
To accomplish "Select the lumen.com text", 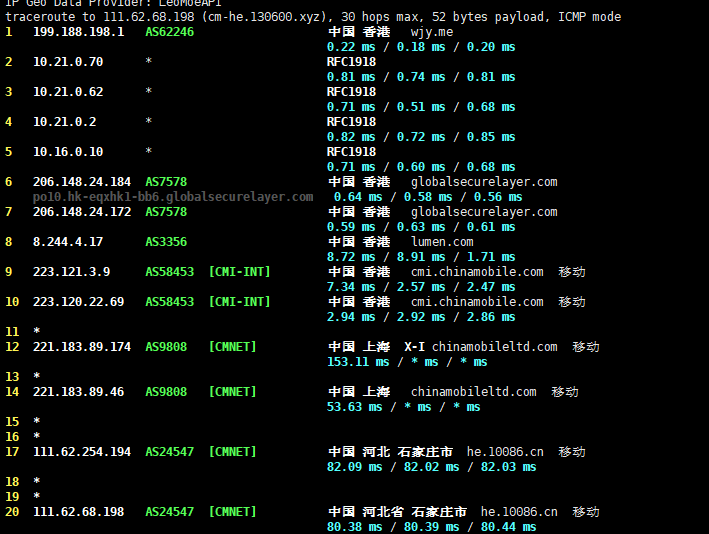I will pos(442,242).
